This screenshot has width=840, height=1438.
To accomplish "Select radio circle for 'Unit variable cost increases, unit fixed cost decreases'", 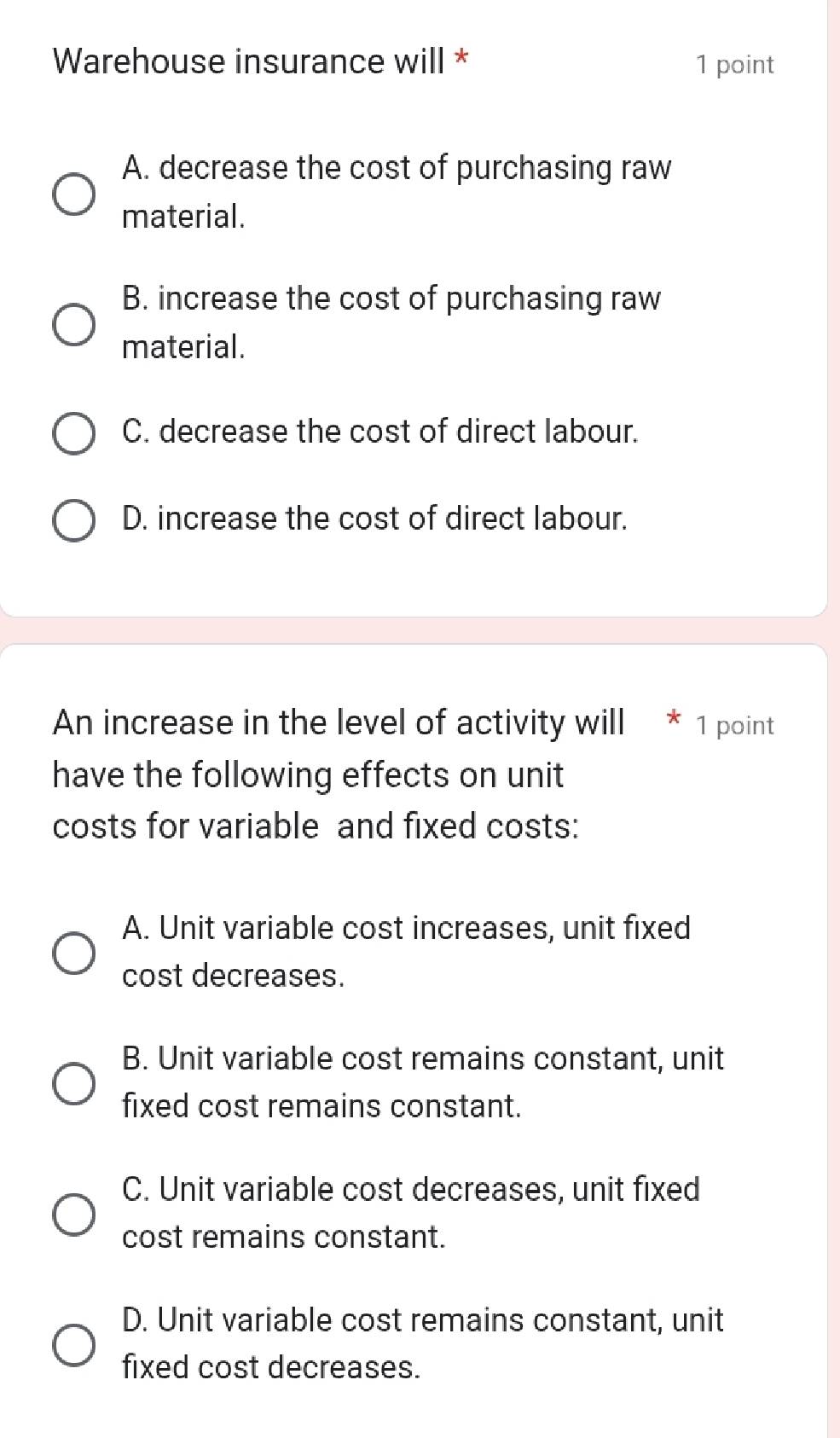I will pos(74,953).
